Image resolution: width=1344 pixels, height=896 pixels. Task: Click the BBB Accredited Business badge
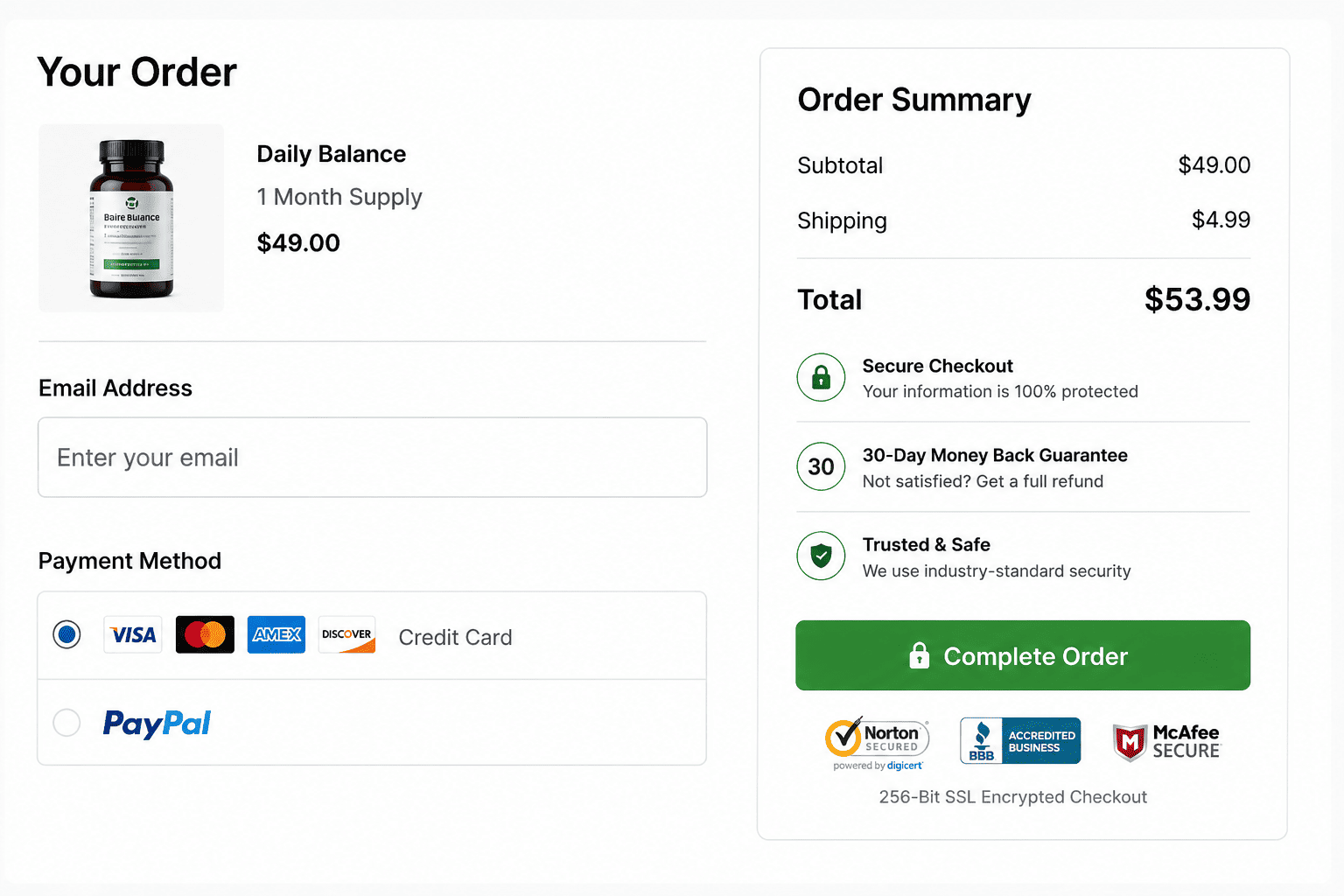click(1020, 740)
